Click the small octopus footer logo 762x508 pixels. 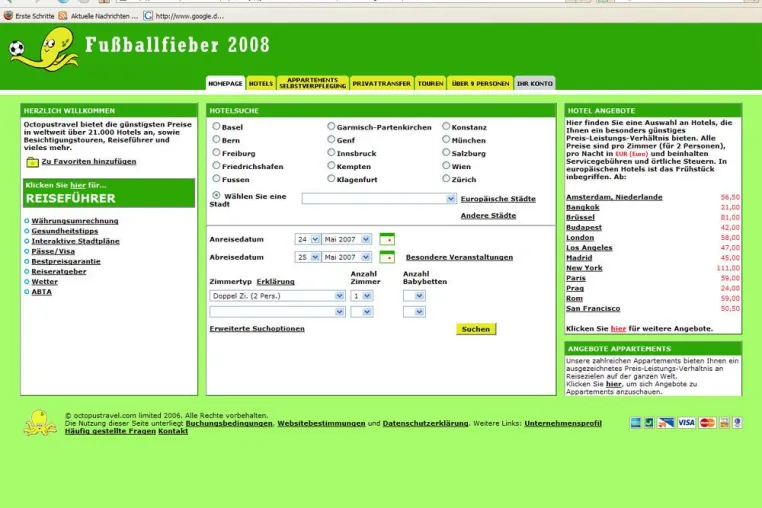coord(40,423)
